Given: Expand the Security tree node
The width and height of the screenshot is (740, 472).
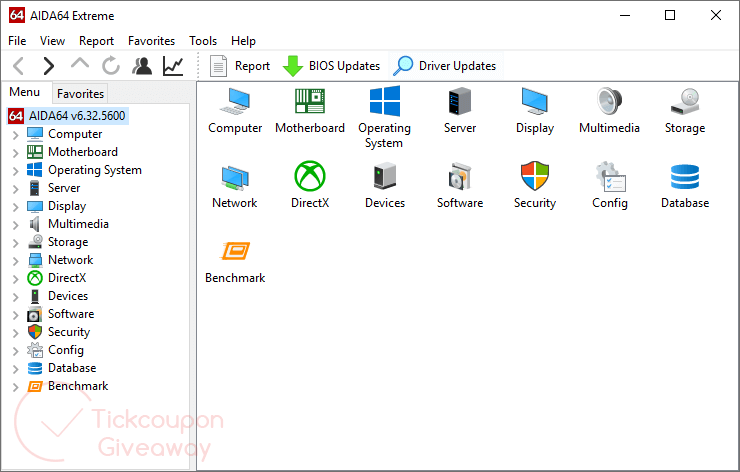Looking at the screenshot, I should click(16, 333).
